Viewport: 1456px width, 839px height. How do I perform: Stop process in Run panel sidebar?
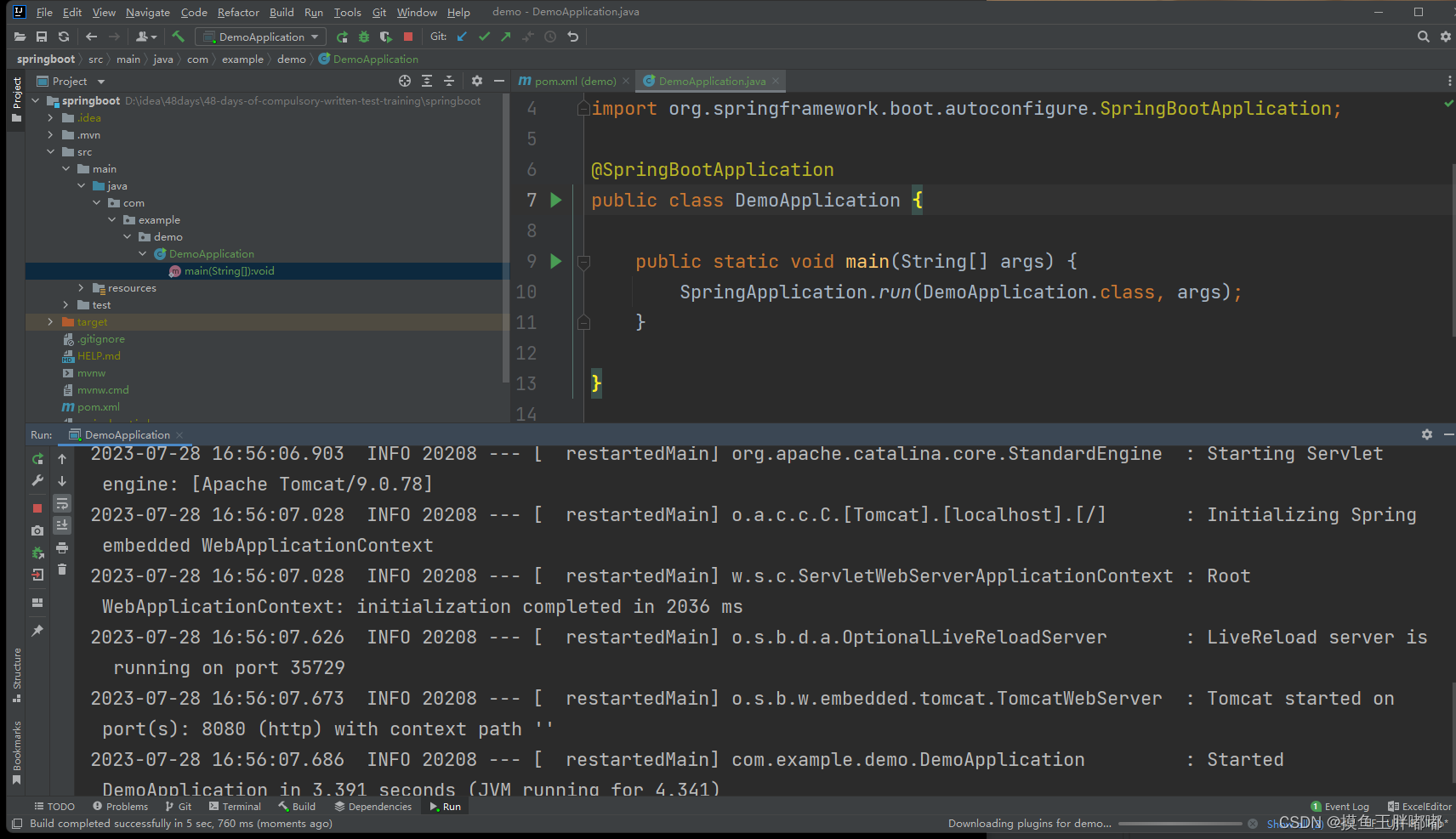(x=37, y=508)
